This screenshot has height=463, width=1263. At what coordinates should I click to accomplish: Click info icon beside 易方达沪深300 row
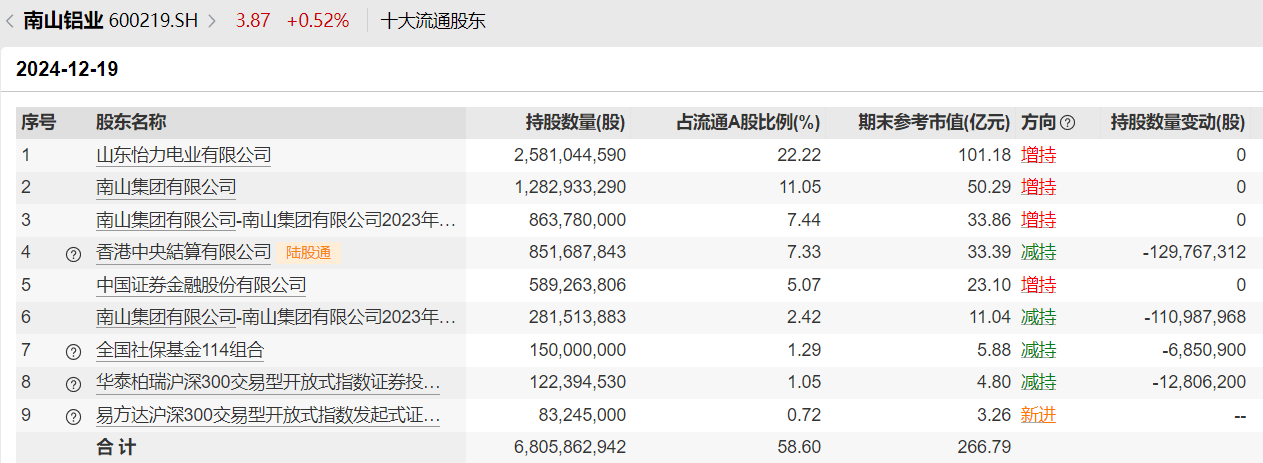click(73, 417)
